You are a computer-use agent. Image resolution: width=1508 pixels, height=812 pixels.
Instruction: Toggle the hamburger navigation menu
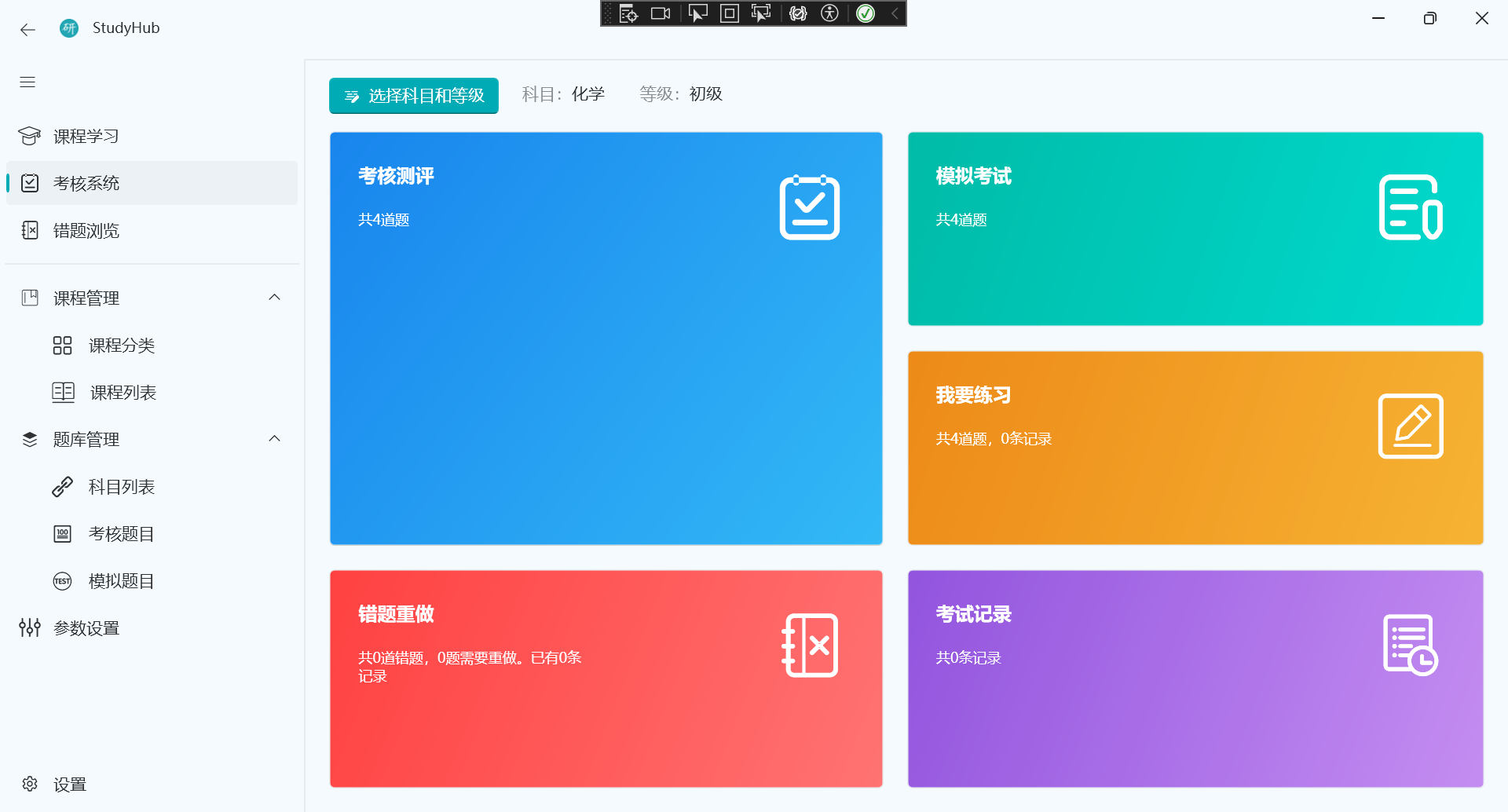point(27,82)
